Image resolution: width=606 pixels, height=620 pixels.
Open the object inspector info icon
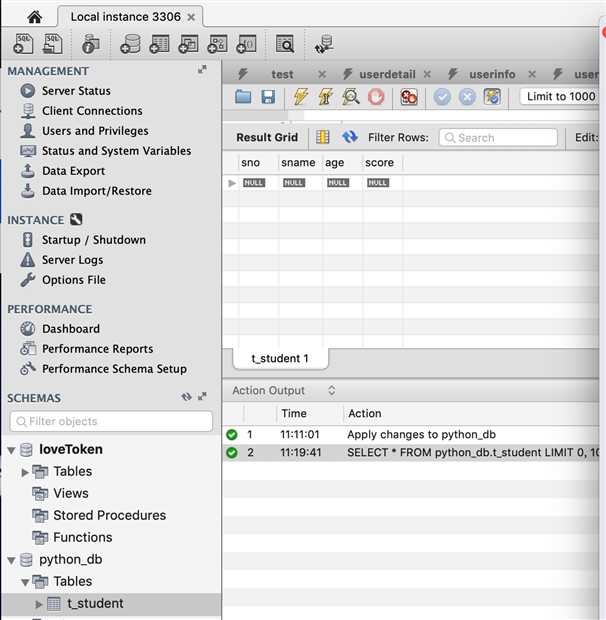(x=91, y=43)
